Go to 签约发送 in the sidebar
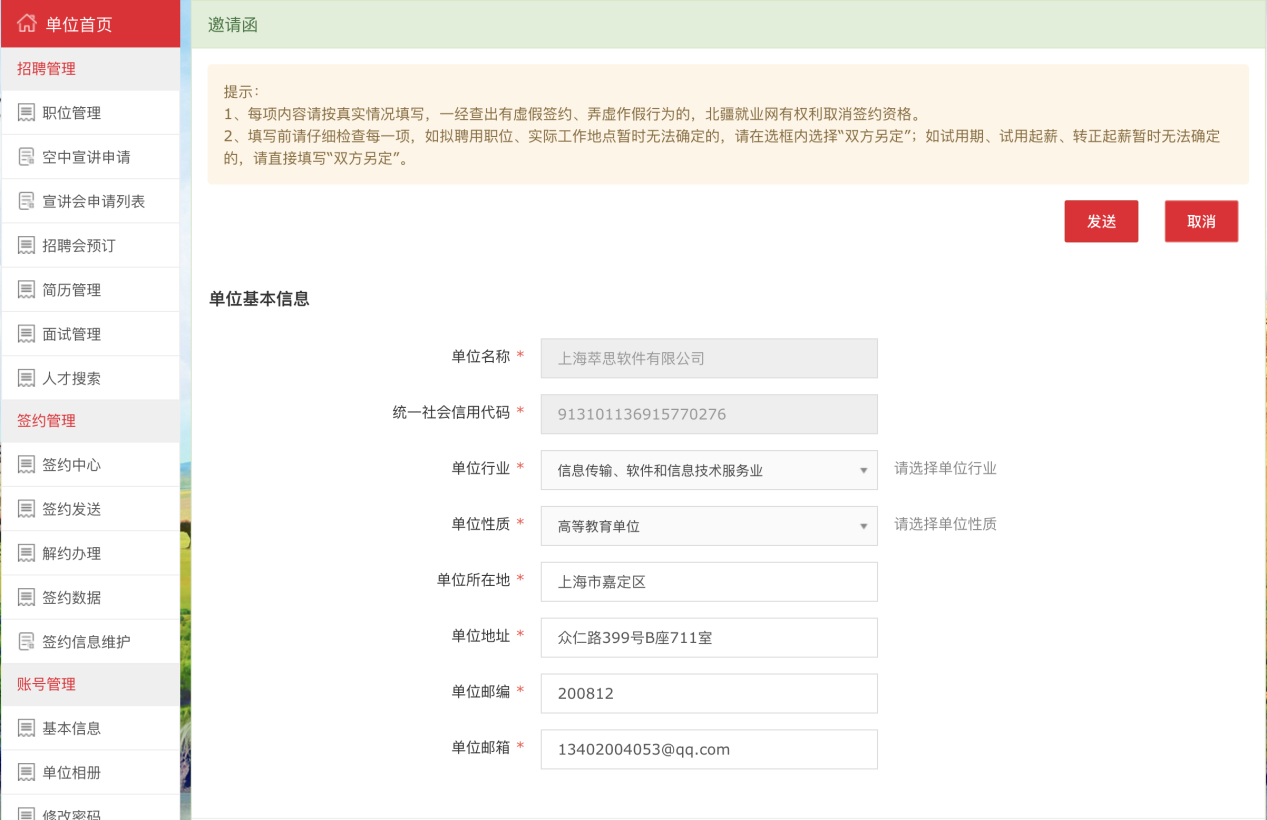This screenshot has width=1267, height=820. coord(71,509)
